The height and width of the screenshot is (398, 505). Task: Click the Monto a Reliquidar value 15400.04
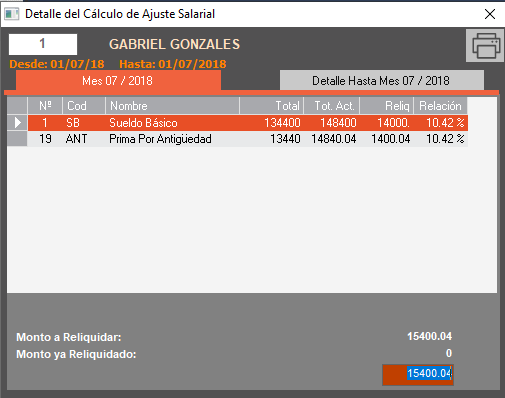pos(429,336)
